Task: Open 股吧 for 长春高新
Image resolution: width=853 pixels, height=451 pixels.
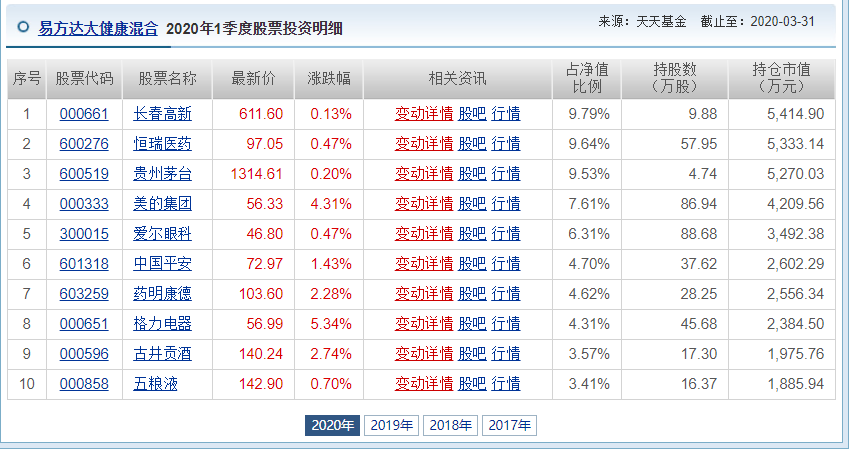Action: (472, 114)
